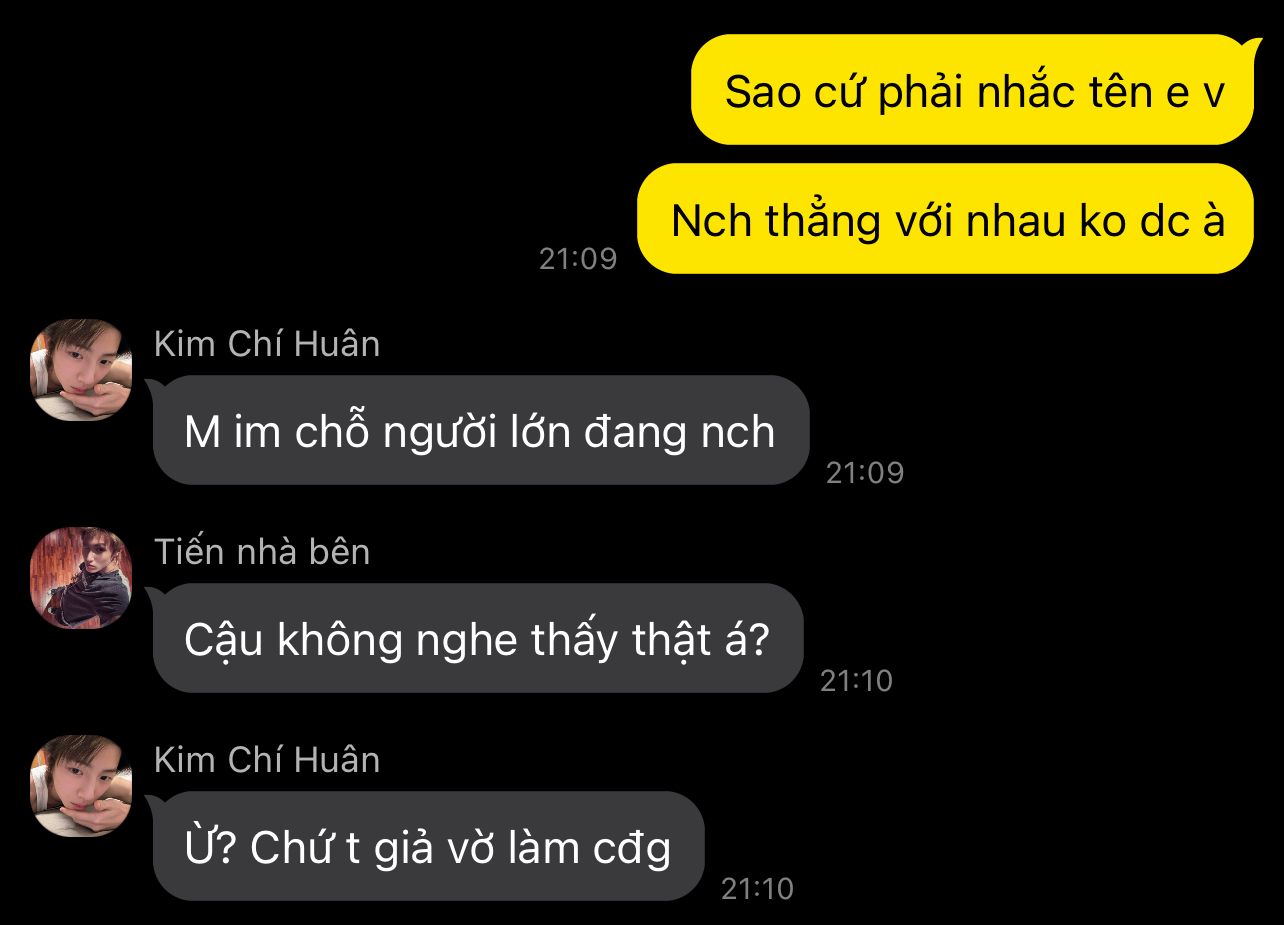The width and height of the screenshot is (1284, 925).
Task: Open Tiến nhà bên's profile avatar
Action: [x=81, y=578]
